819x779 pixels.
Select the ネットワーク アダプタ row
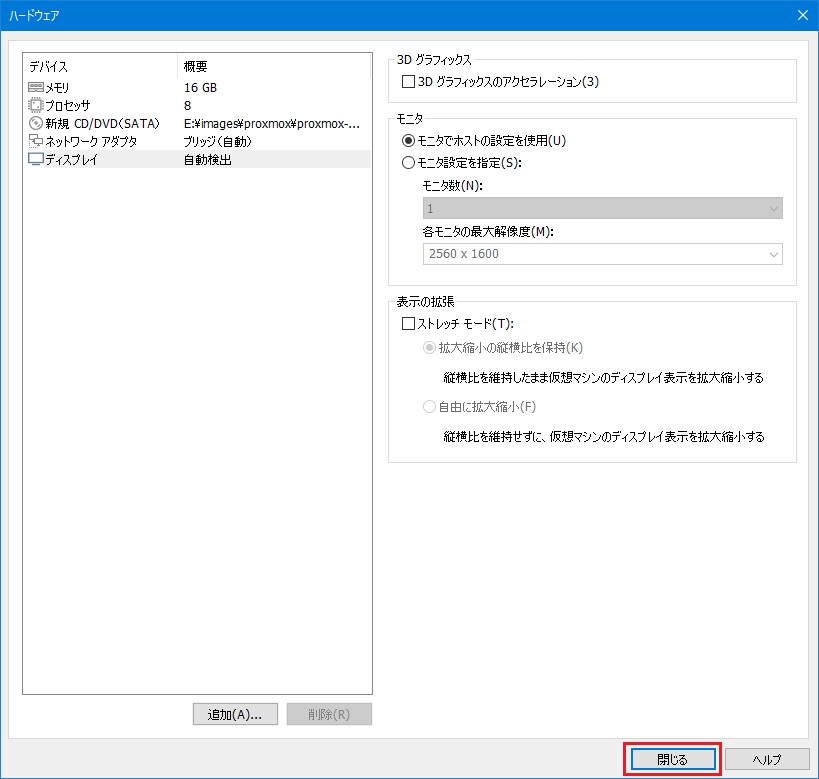point(196,141)
